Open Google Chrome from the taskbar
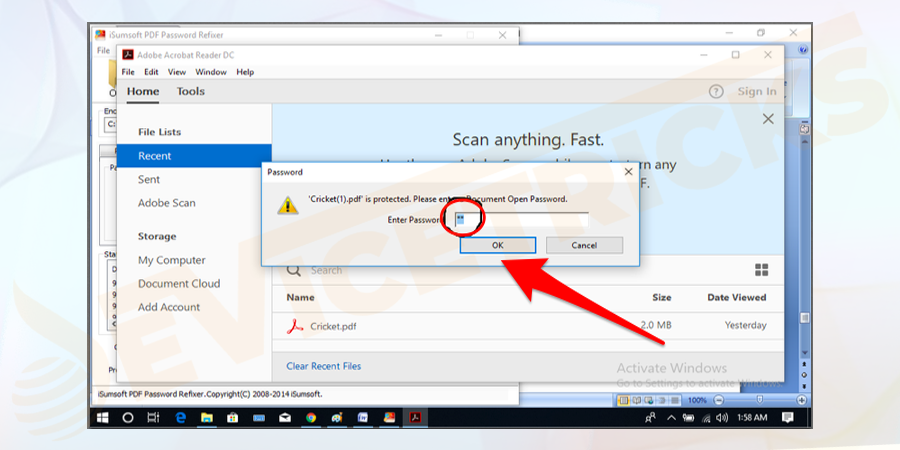Screen dimensions: 900x450 click(311, 418)
